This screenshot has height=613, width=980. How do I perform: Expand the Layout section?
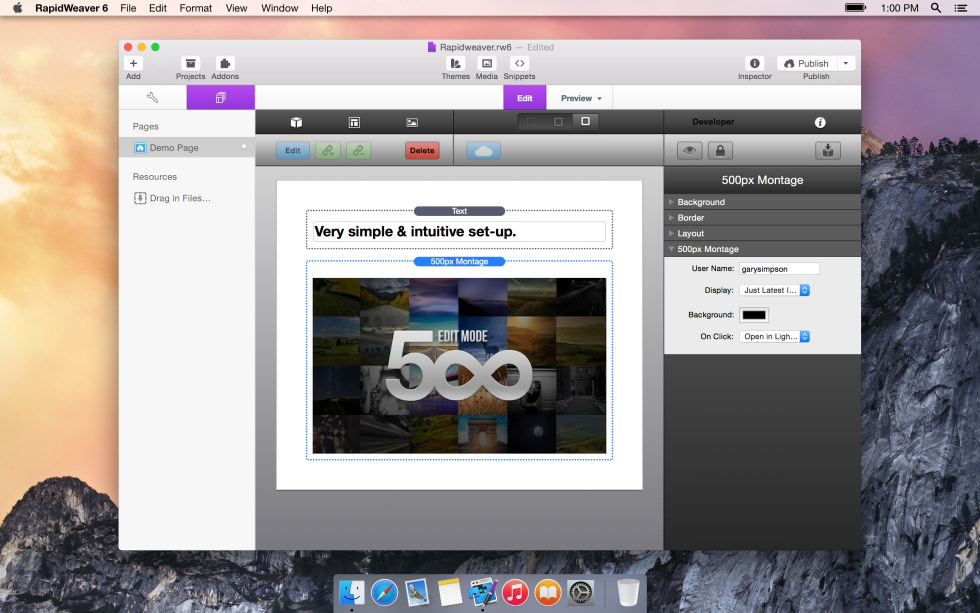(762, 233)
